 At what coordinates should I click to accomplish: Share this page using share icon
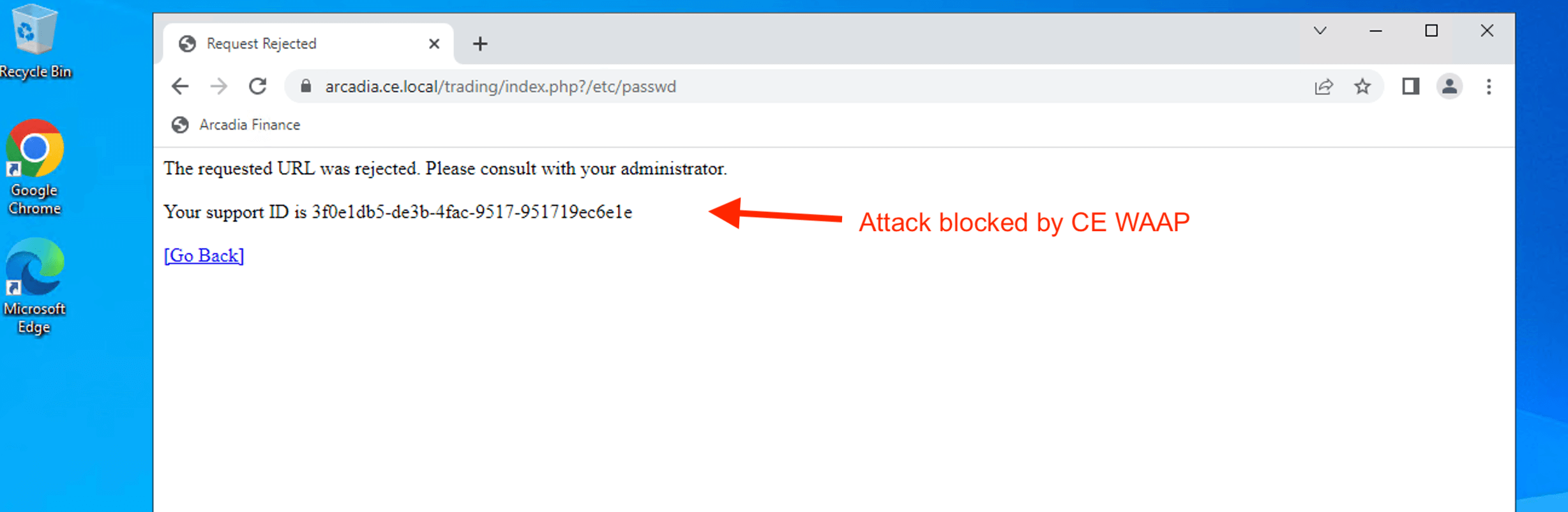coord(1323,86)
